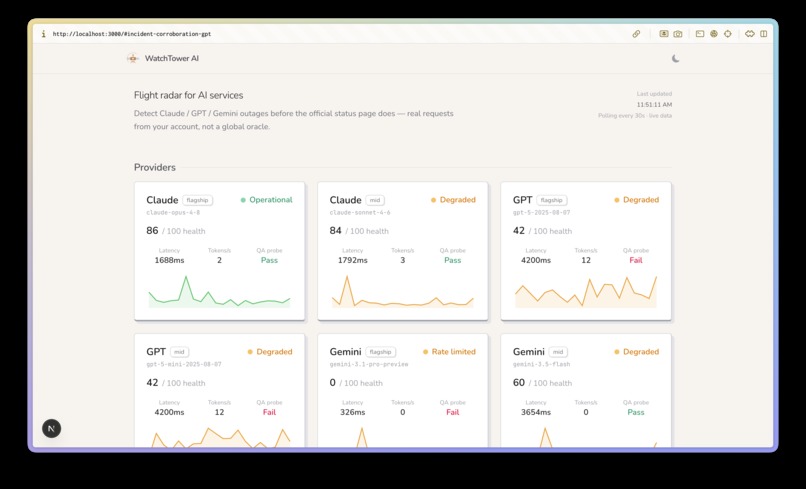Viewport: 806px width, 489px height.
Task: Click the Pass result on claude-opus card
Action: click(269, 260)
